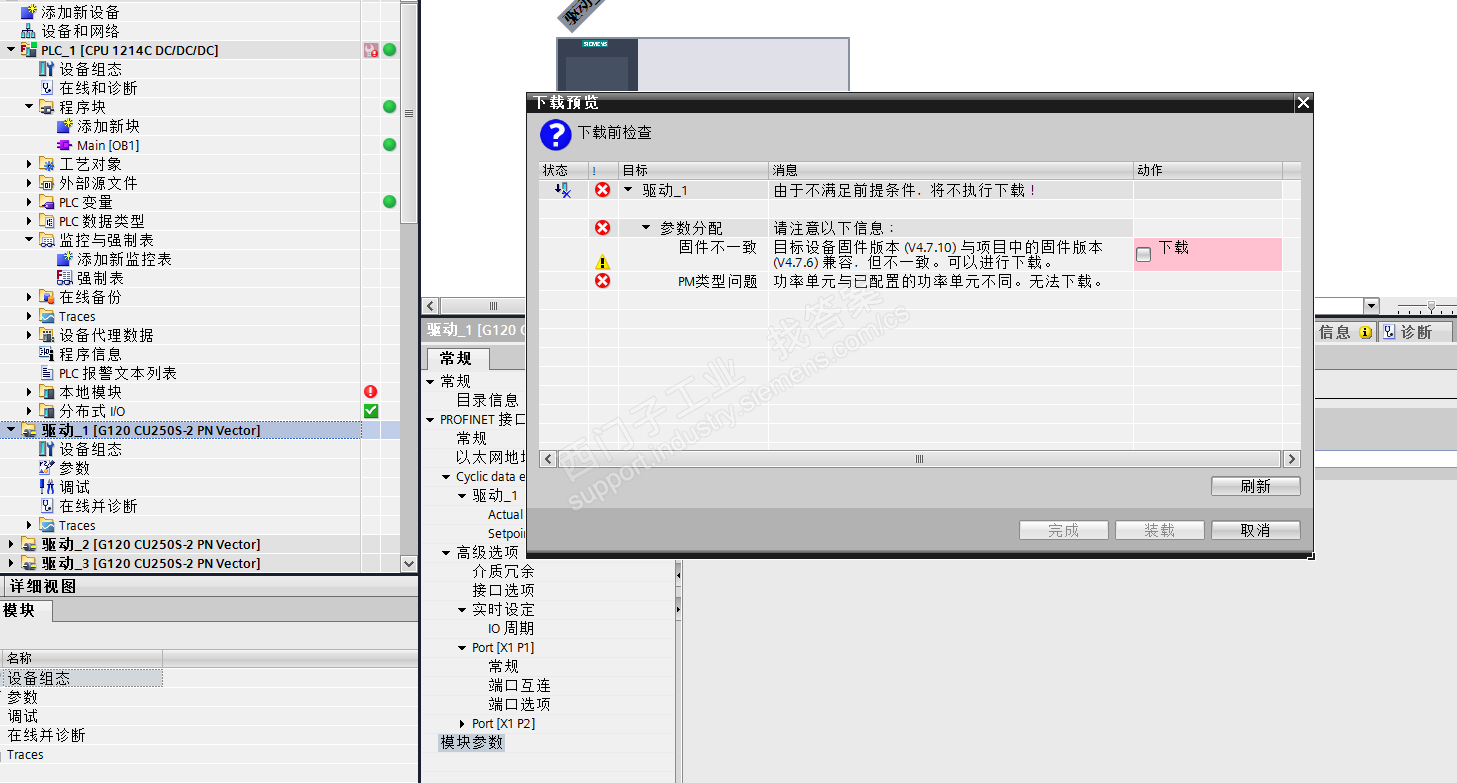Viewport: 1457px width, 783px height.
Task: Open the 设备和网络 network icon
Action: click(28, 31)
